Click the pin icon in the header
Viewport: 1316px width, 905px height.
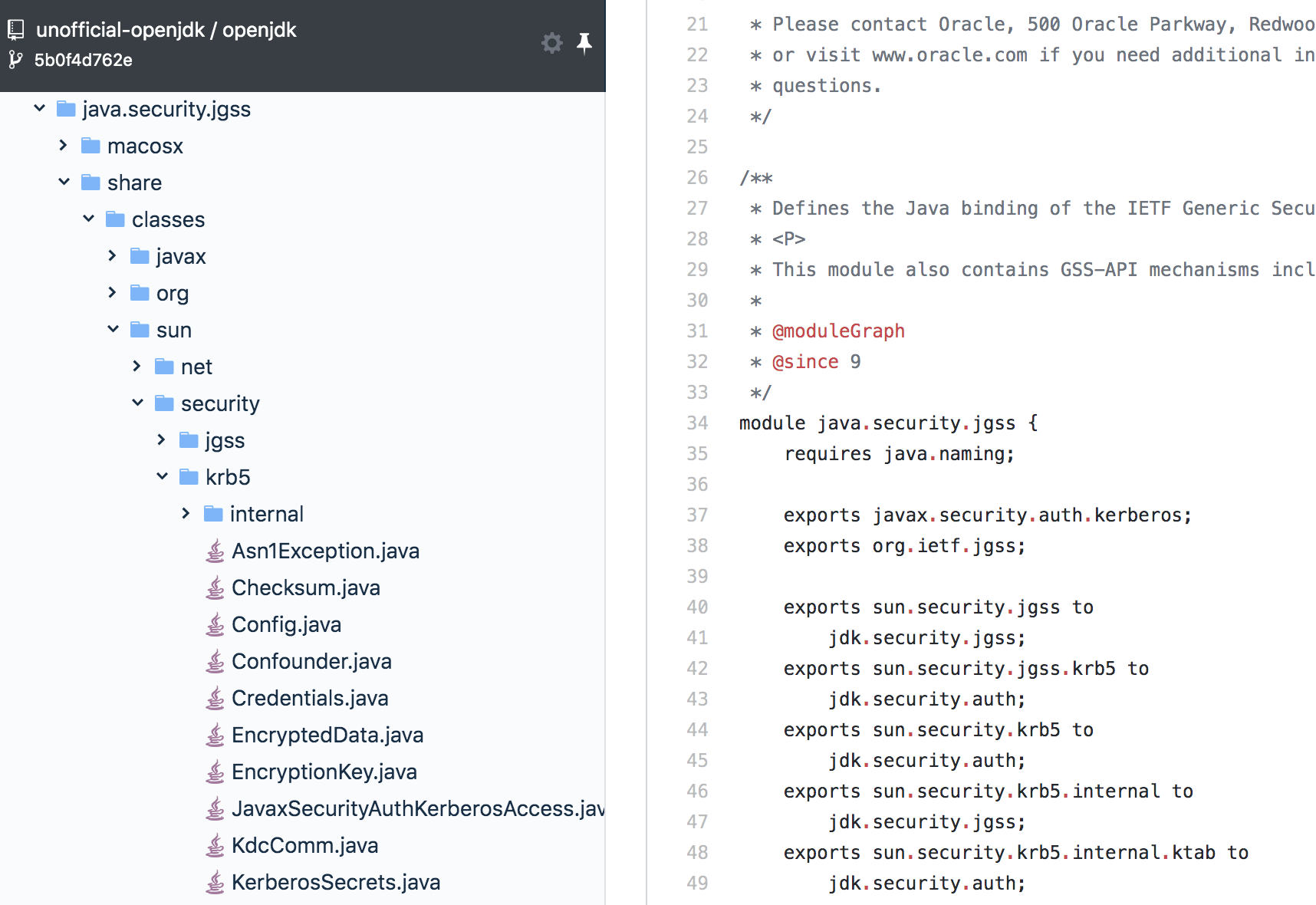tap(585, 44)
